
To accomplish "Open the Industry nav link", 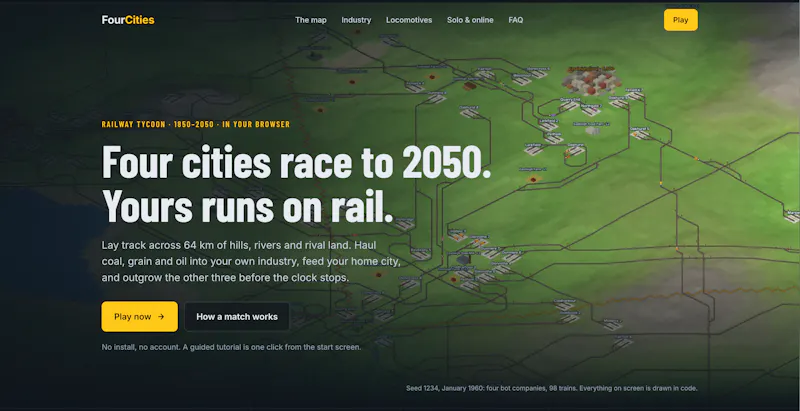I will pyautogui.click(x=356, y=20).
